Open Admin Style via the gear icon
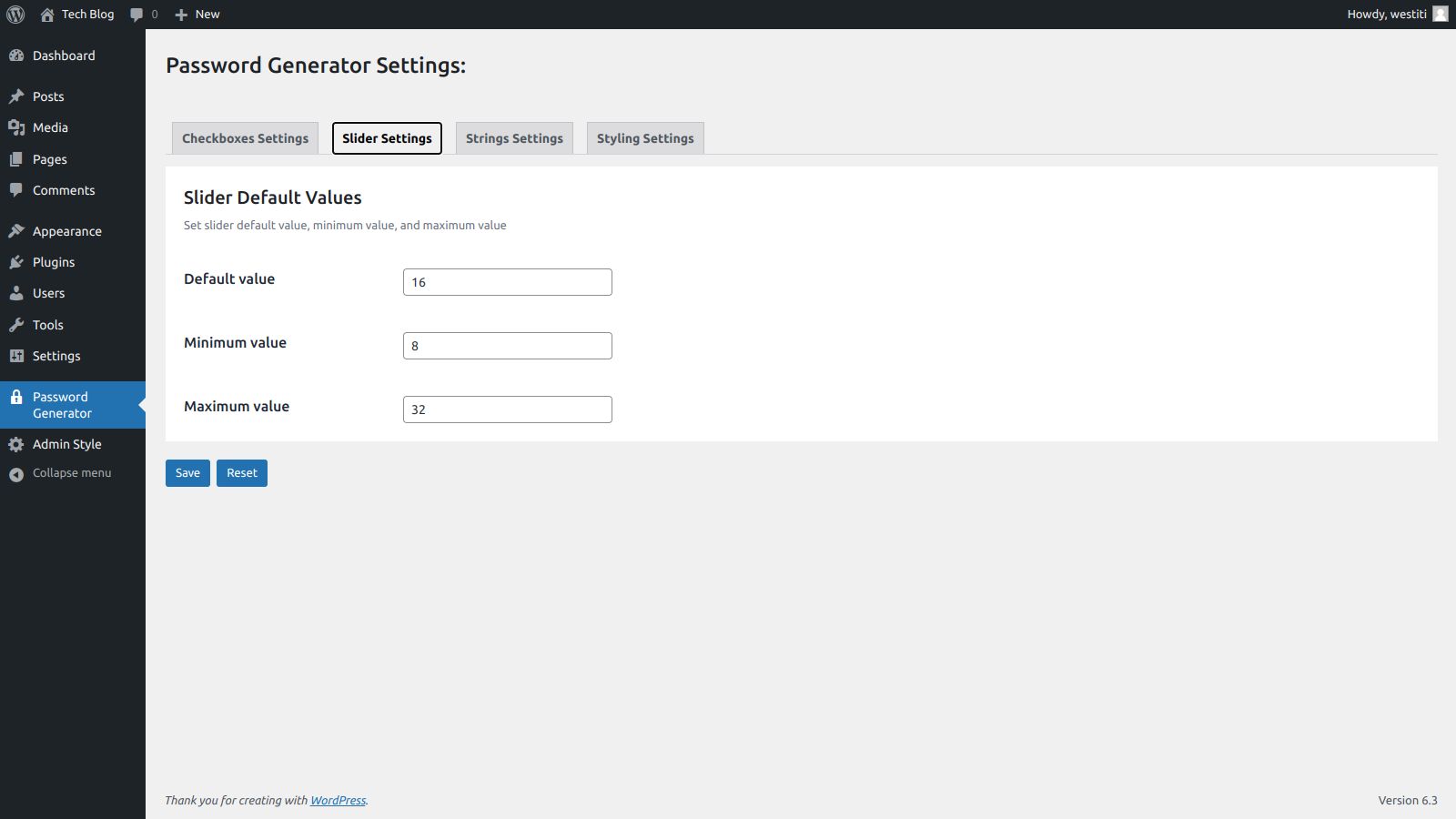The width and height of the screenshot is (1456, 819). click(16, 444)
